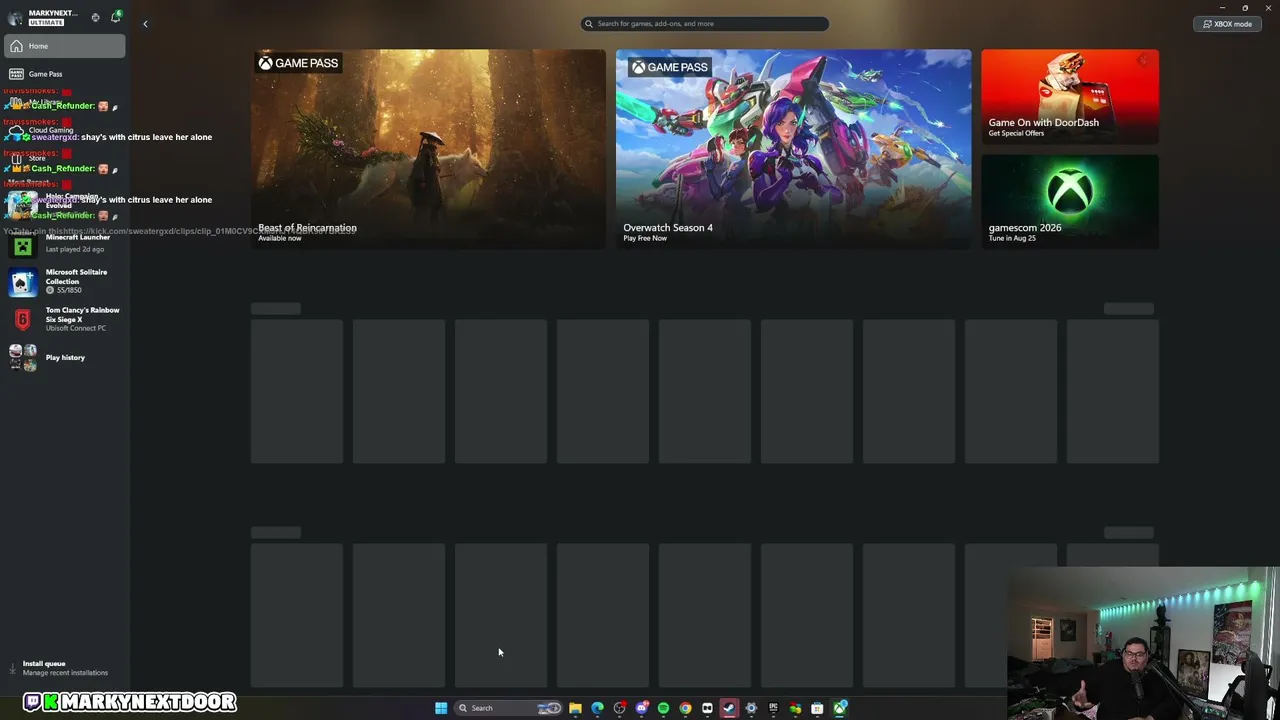1280x720 pixels.
Task: Open Epic Games Launcher from the taskbar
Action: click(x=773, y=708)
